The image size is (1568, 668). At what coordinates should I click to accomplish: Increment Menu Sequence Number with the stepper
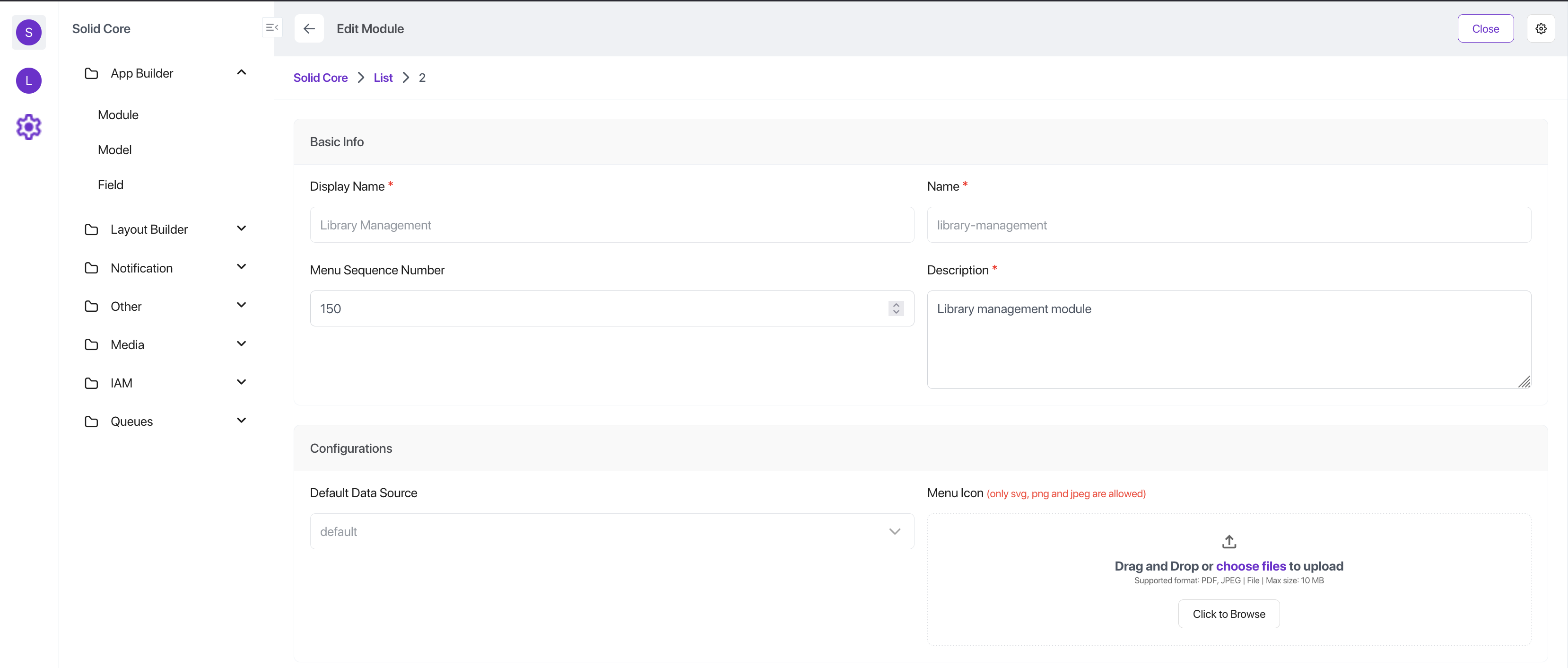click(x=896, y=305)
